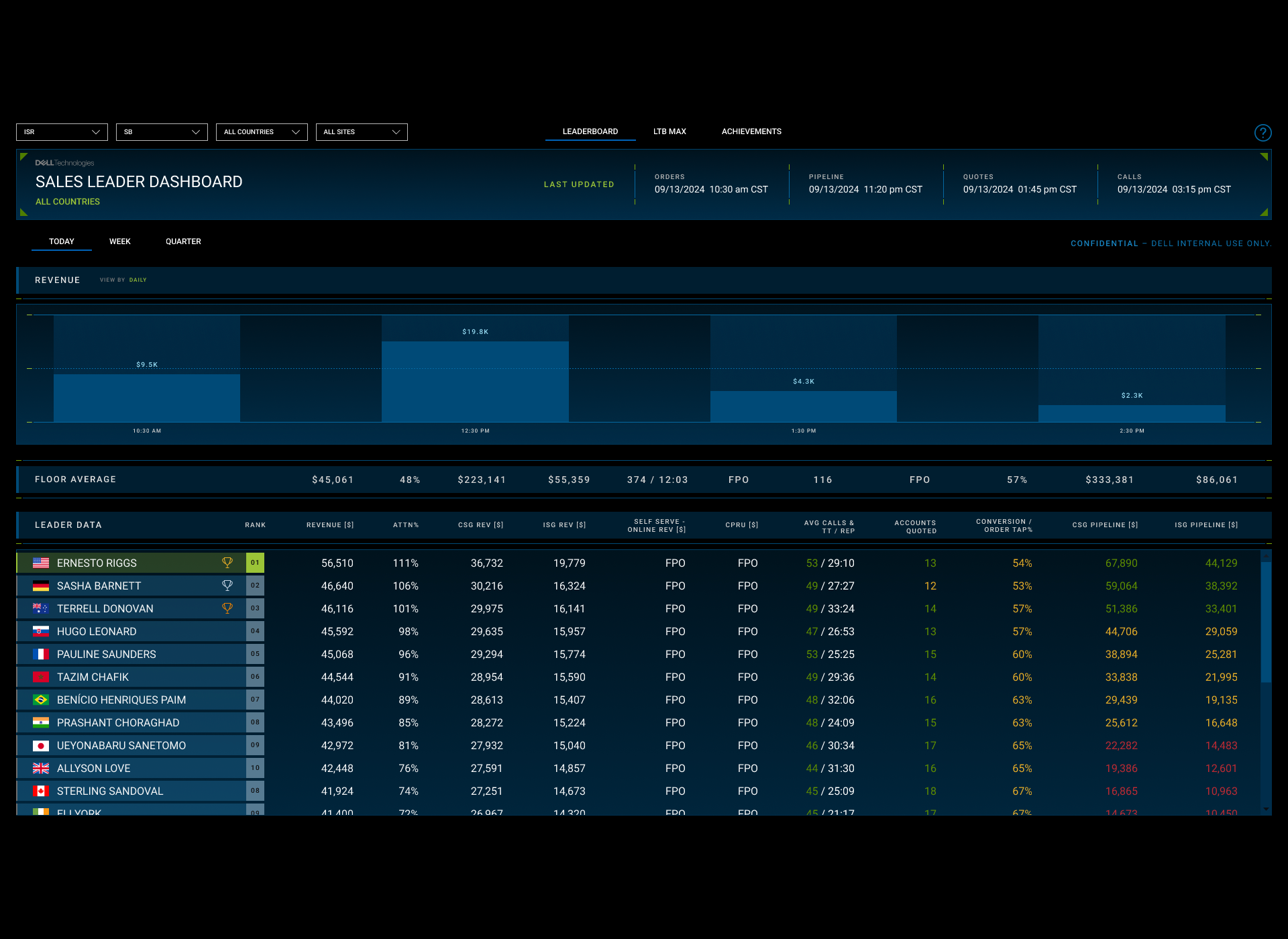Click the Calls last updated timestamp
1288x939 pixels.
[1174, 190]
